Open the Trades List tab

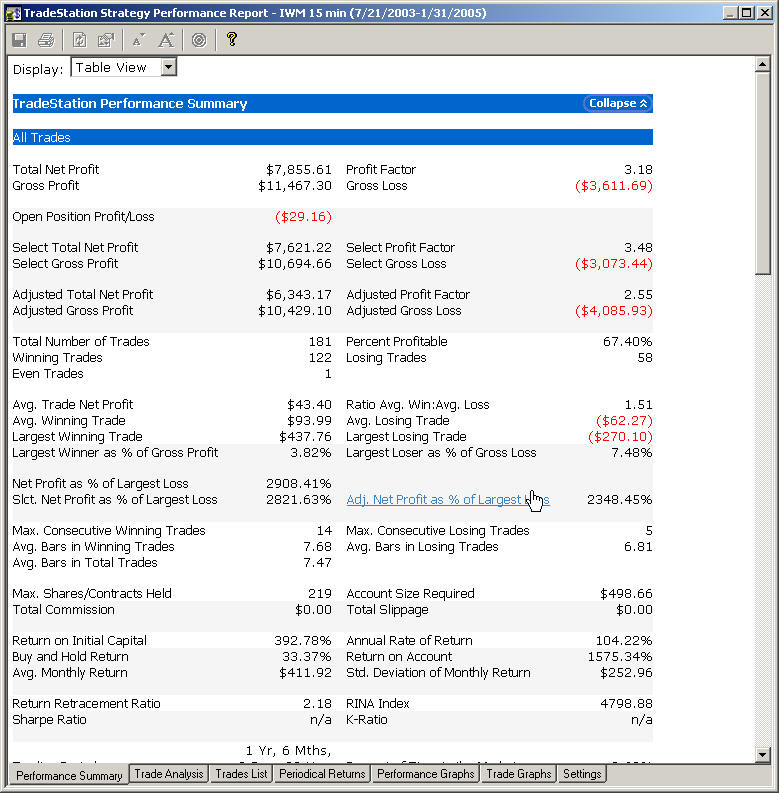click(x=241, y=774)
